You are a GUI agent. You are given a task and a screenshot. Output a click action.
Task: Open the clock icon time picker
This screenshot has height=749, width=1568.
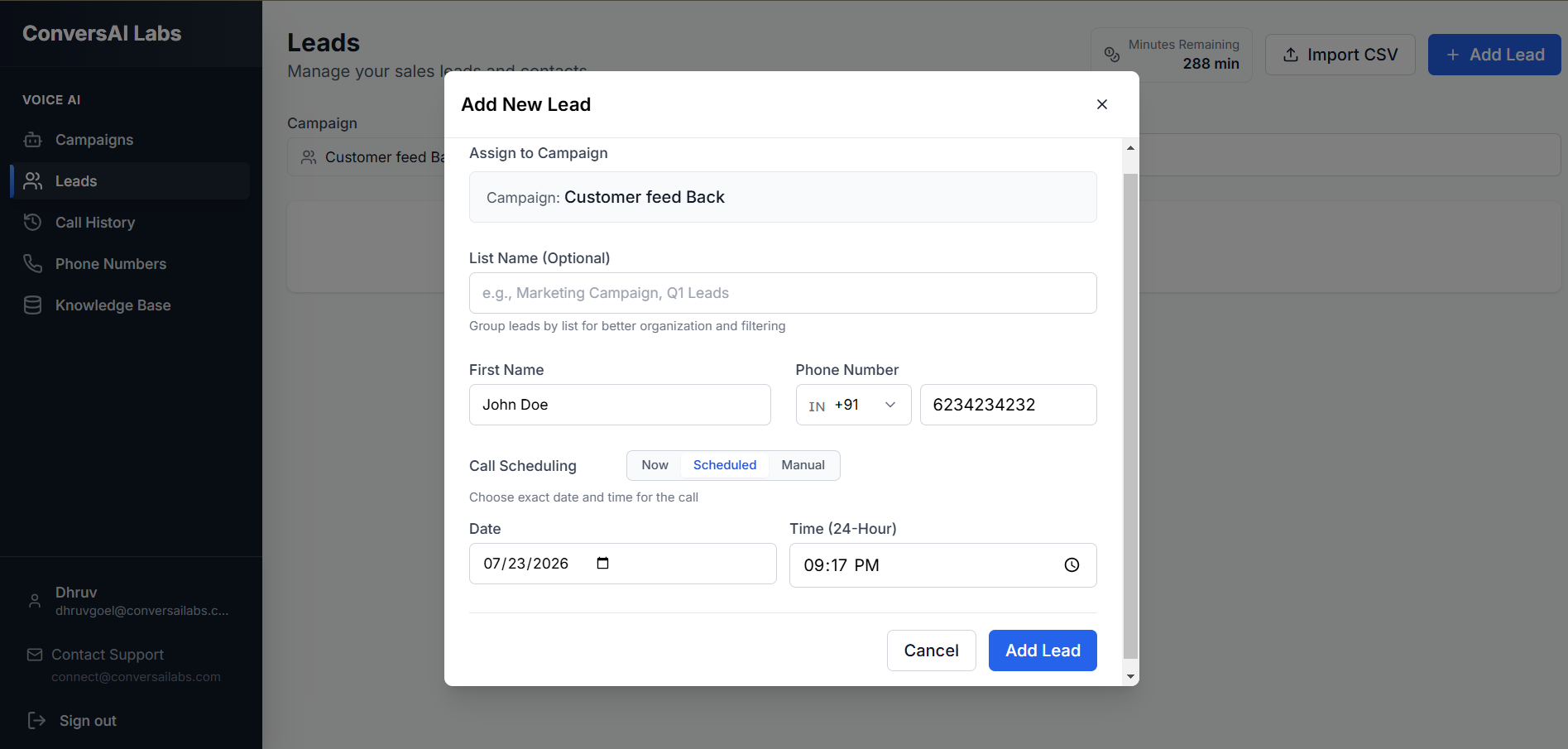pos(1072,565)
